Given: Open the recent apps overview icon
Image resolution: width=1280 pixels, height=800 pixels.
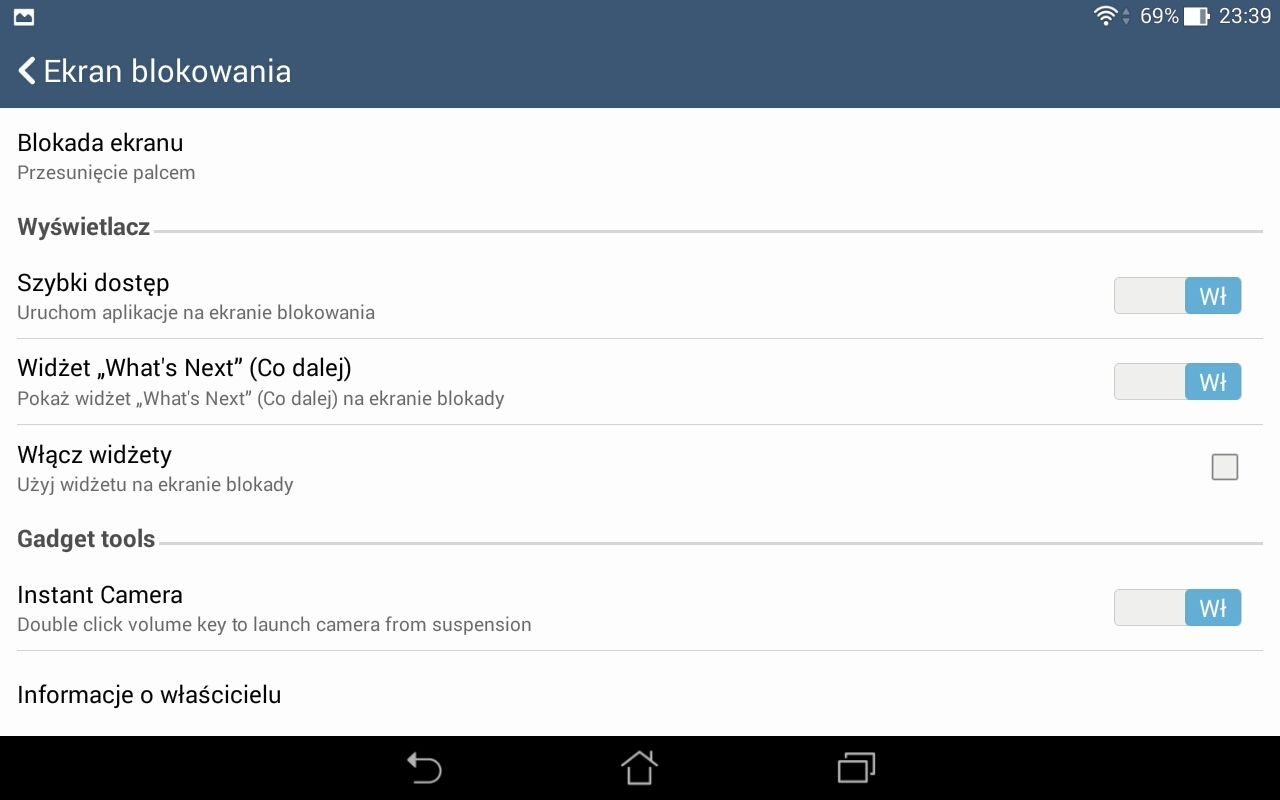Looking at the screenshot, I should [856, 768].
